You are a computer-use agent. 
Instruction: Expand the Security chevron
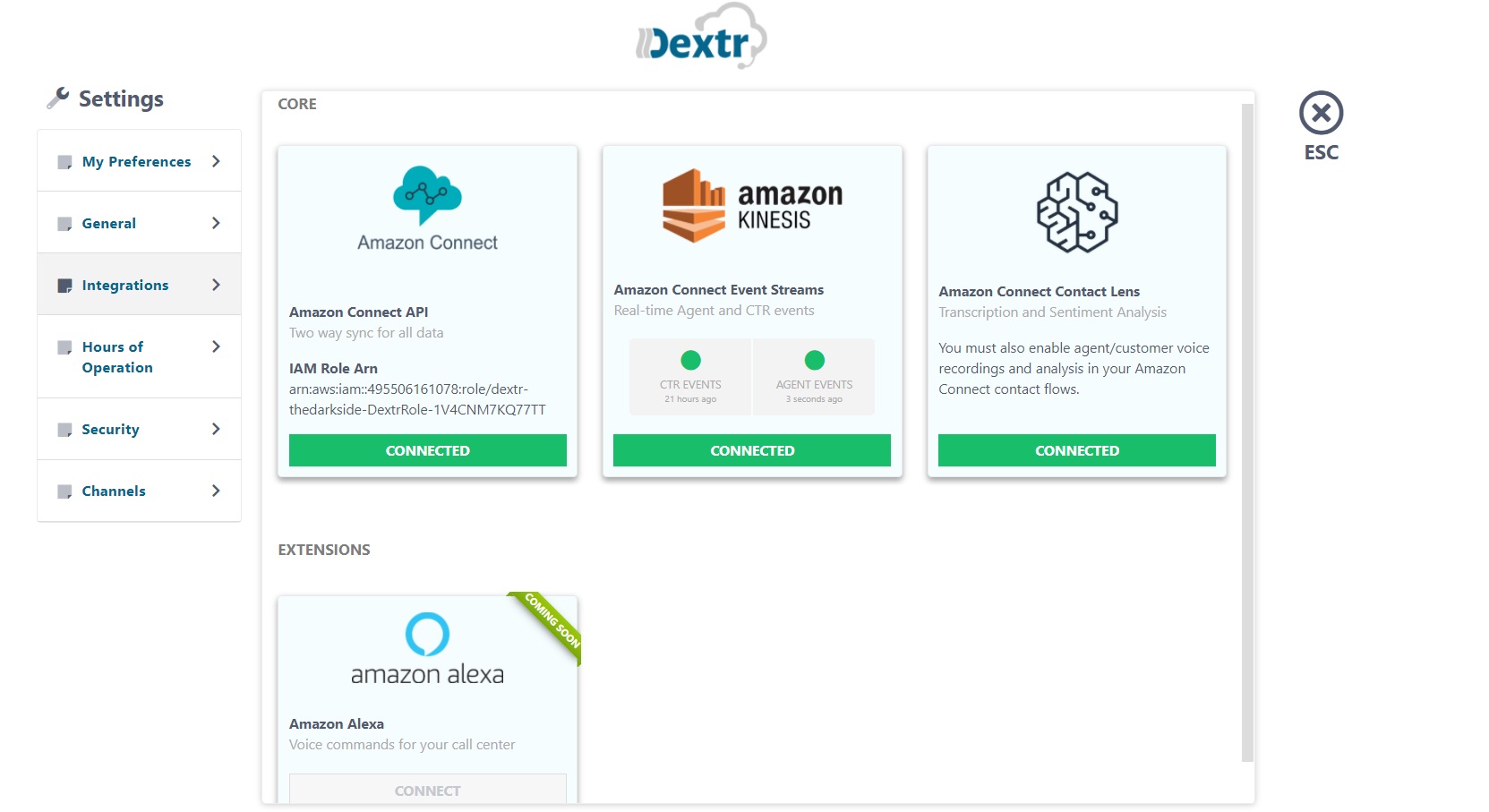coord(216,429)
